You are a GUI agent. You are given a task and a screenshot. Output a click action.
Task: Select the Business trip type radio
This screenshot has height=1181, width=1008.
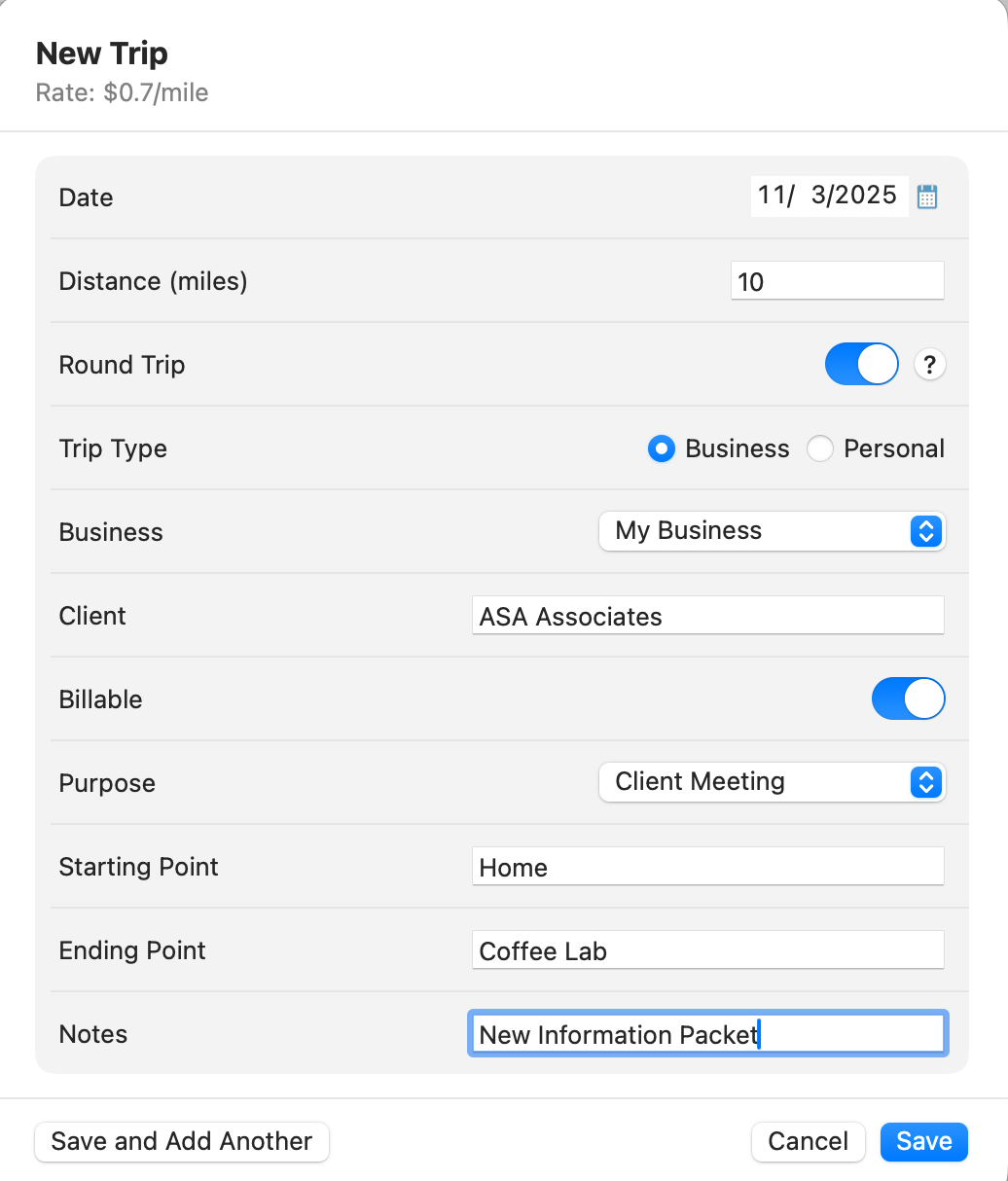[662, 448]
